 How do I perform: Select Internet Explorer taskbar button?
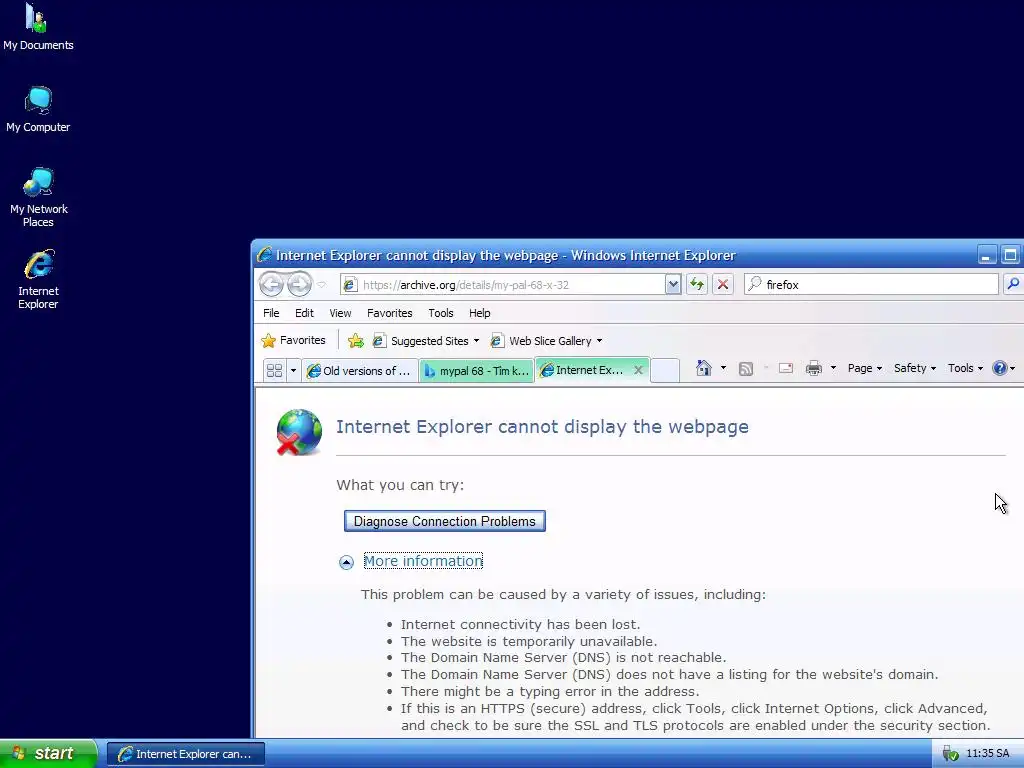pos(186,754)
